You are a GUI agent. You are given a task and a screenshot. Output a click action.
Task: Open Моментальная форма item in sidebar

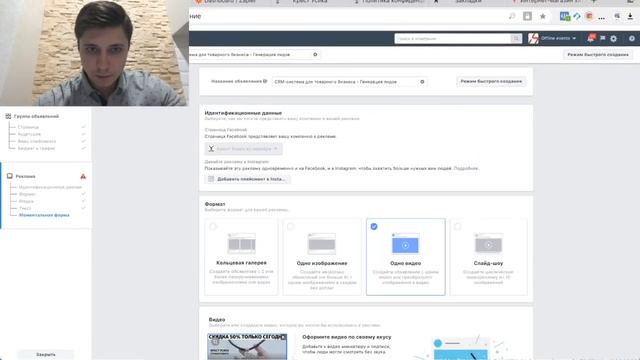click(44, 215)
